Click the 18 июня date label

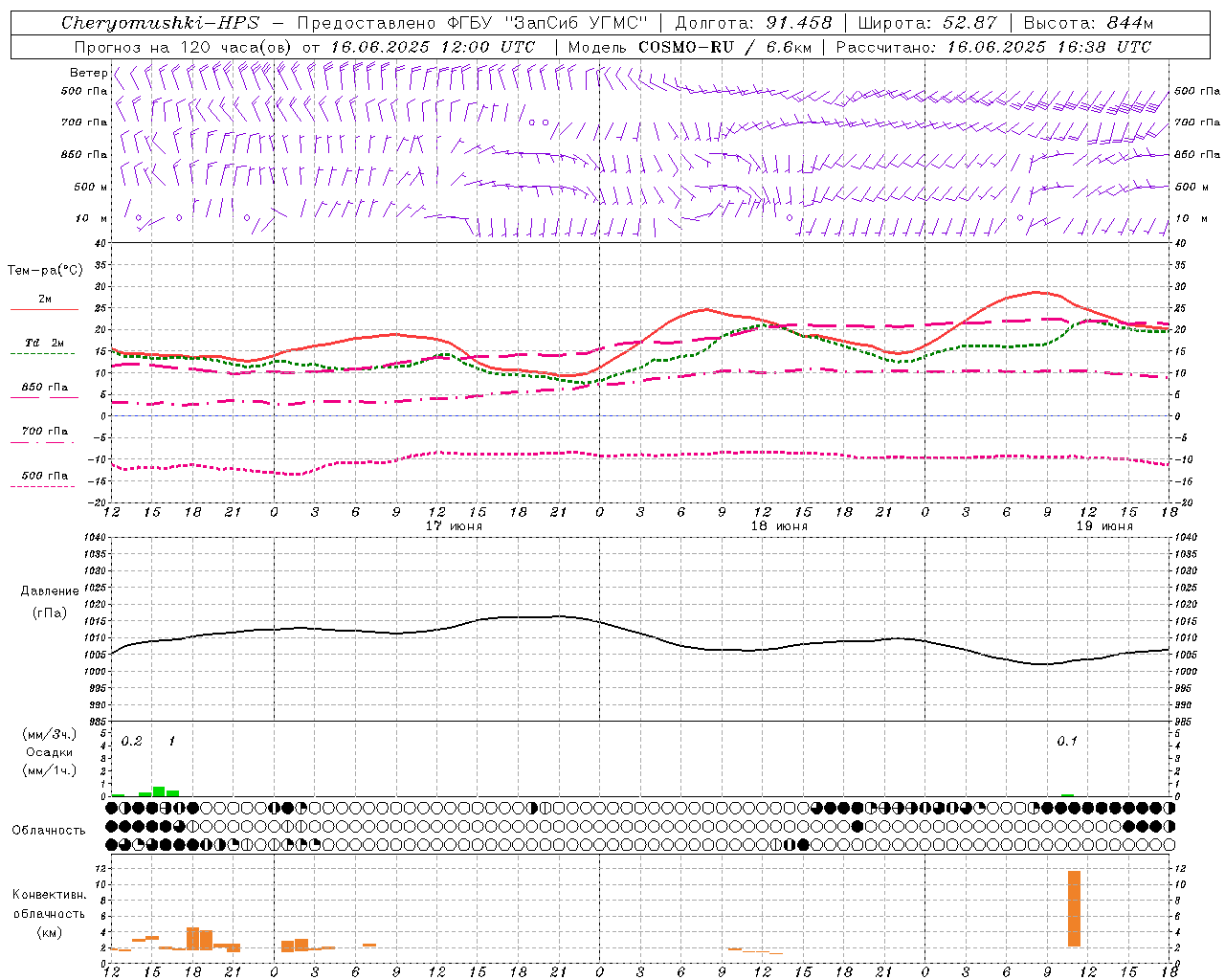pyautogui.click(x=779, y=526)
